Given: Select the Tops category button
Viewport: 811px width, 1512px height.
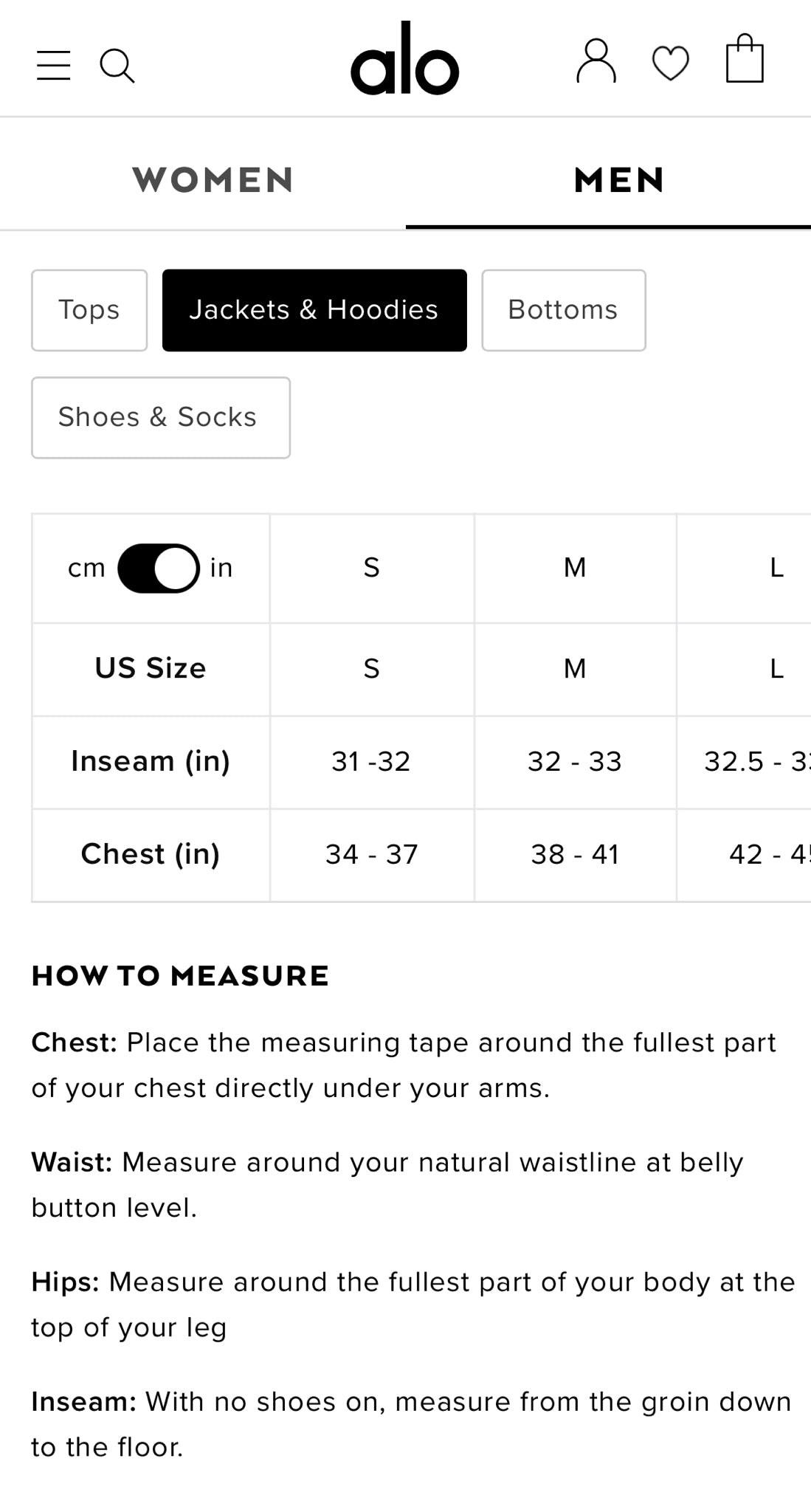Looking at the screenshot, I should [89, 310].
